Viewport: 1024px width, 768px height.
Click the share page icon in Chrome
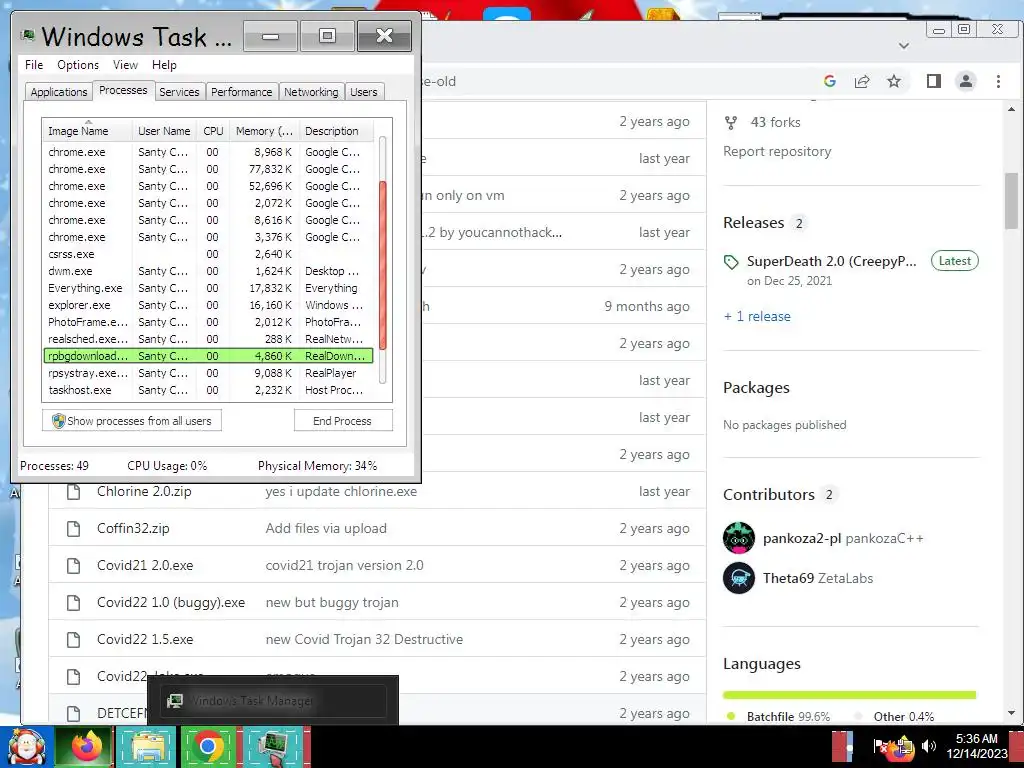click(x=862, y=81)
